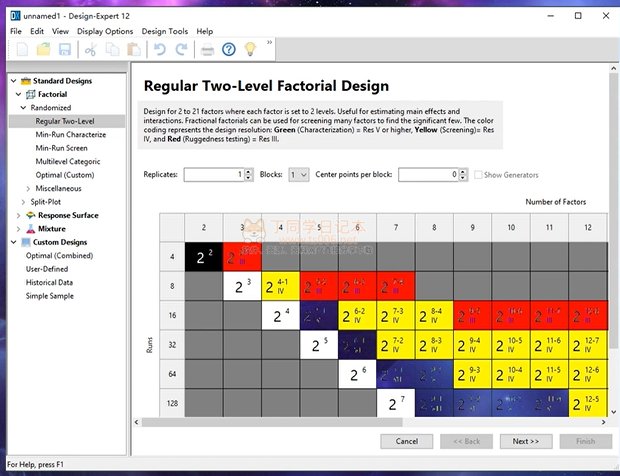The width and height of the screenshot is (620, 476).
Task: Click the New Design toolbar icon
Action: coord(20,49)
